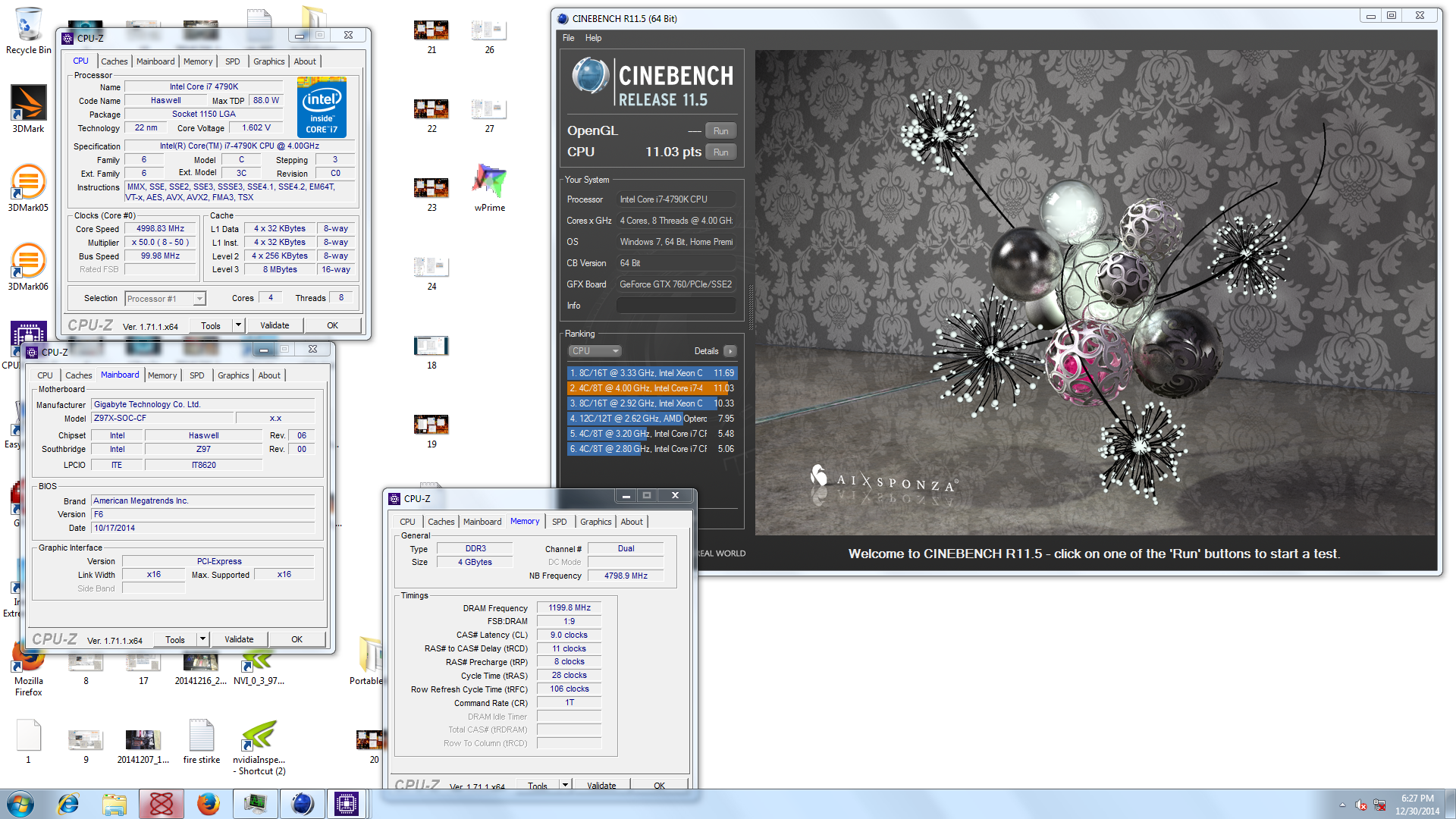The height and width of the screenshot is (819, 1456).
Task: Expand ranking Details arrow in CINEBENCH
Action: 730,351
